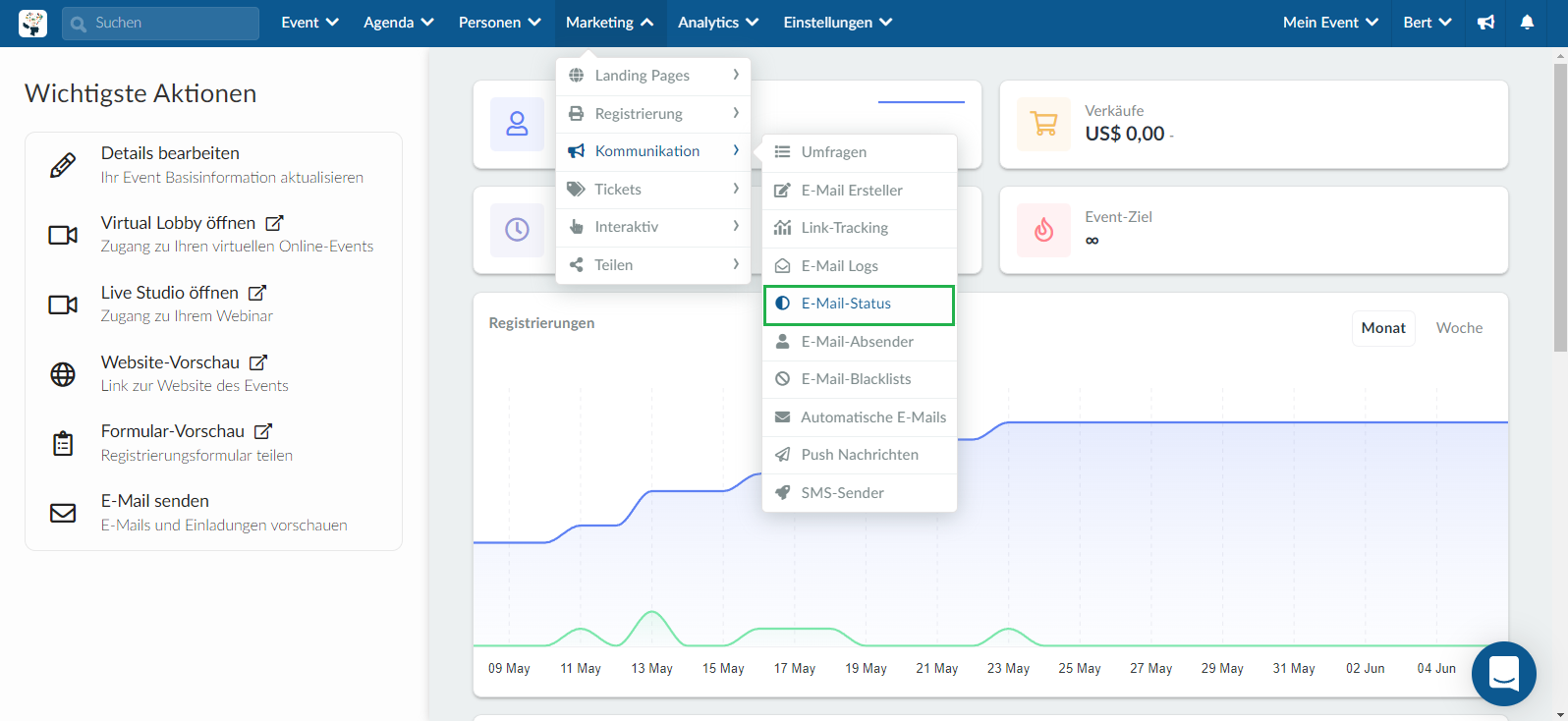This screenshot has height=721, width=1568.
Task: Click the Registrierungen chart title
Action: [x=541, y=323]
